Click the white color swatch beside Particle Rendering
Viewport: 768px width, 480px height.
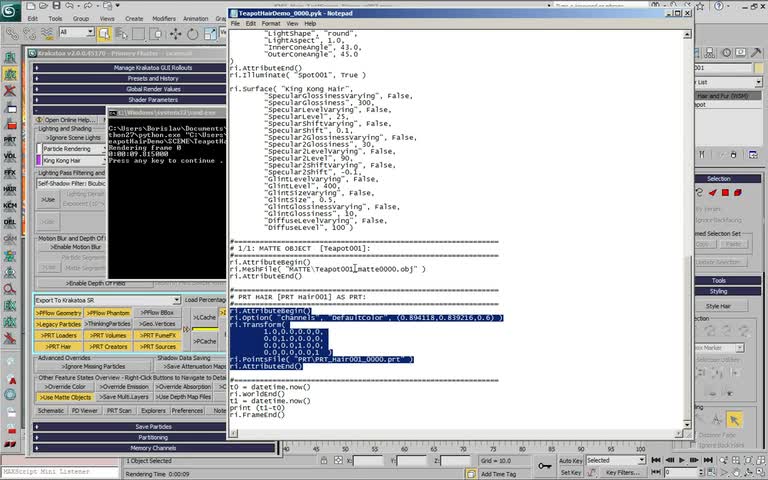(x=39, y=148)
